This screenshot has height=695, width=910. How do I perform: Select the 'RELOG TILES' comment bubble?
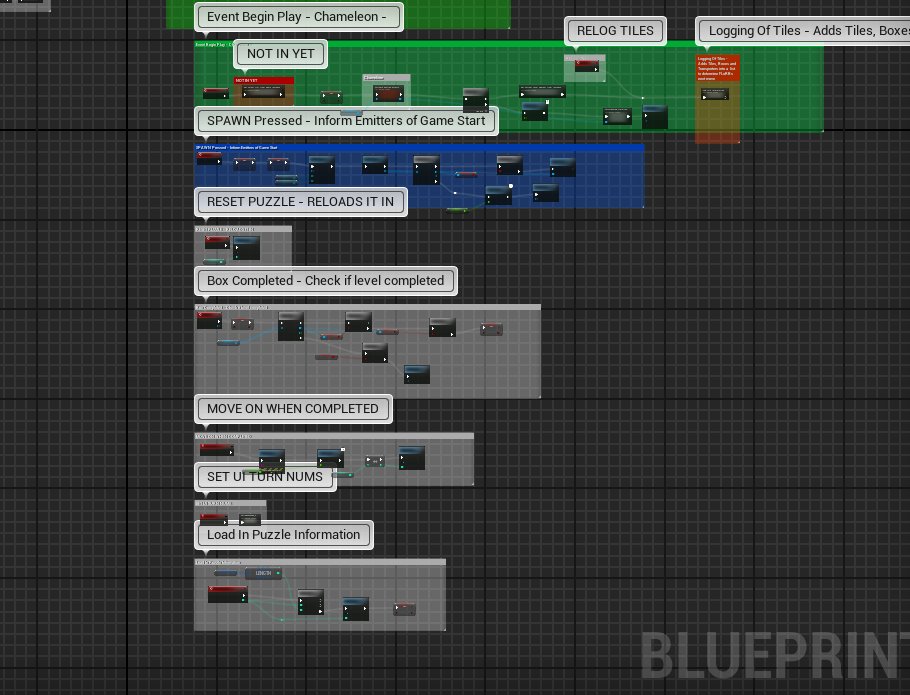tap(615, 31)
